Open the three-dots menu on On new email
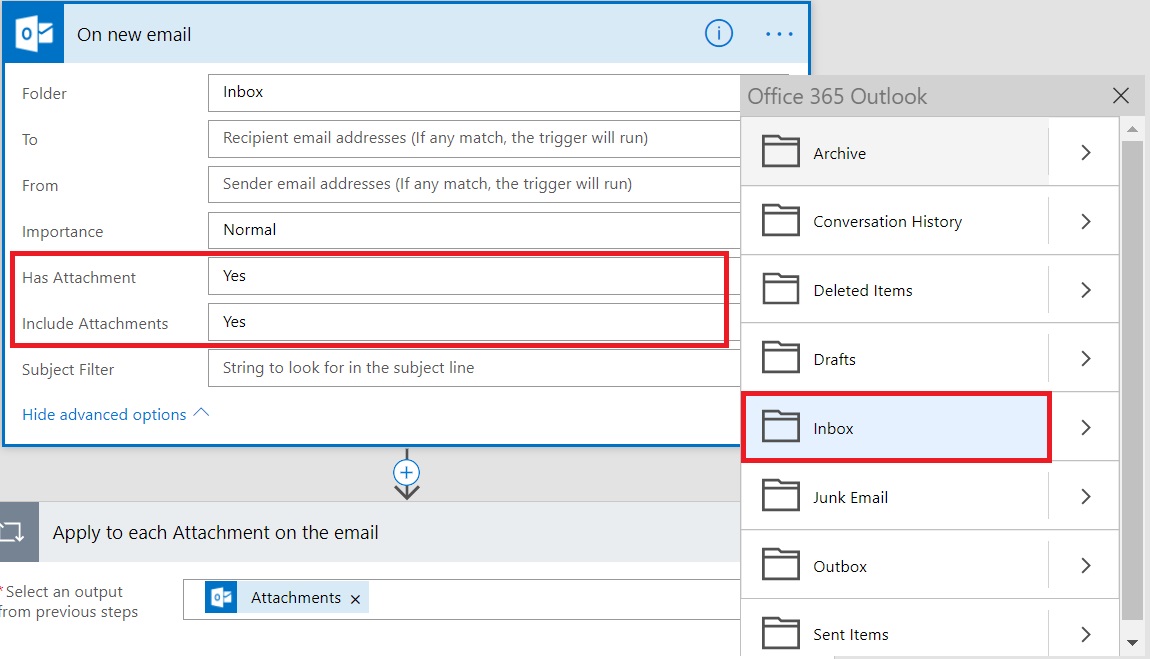 779,34
